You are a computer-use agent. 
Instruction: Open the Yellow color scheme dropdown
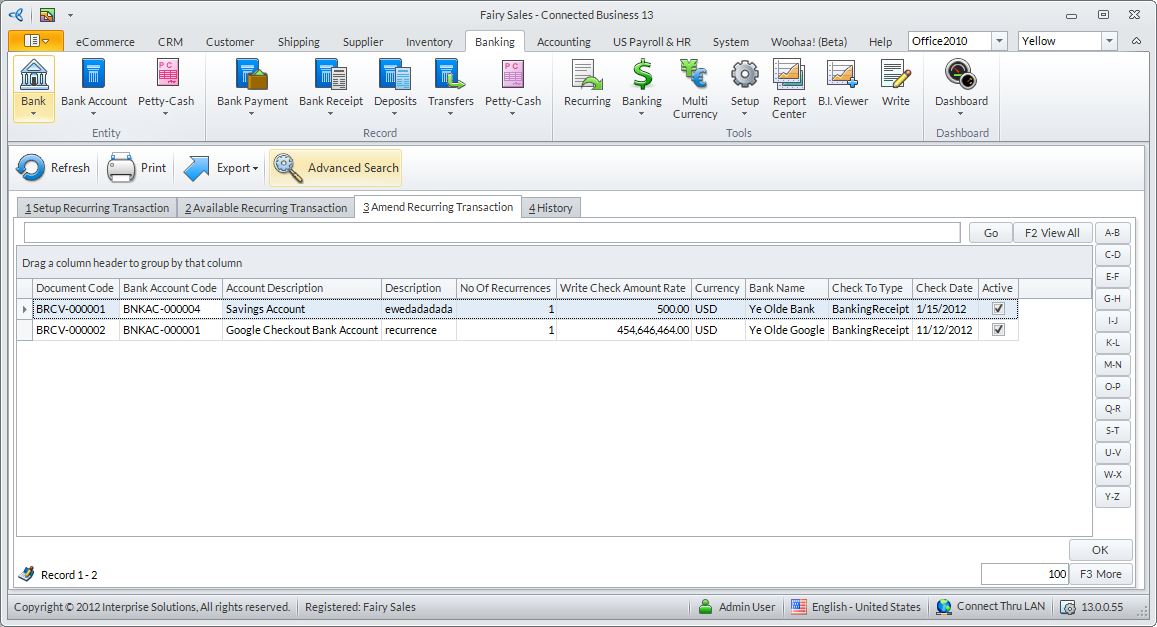point(1109,41)
